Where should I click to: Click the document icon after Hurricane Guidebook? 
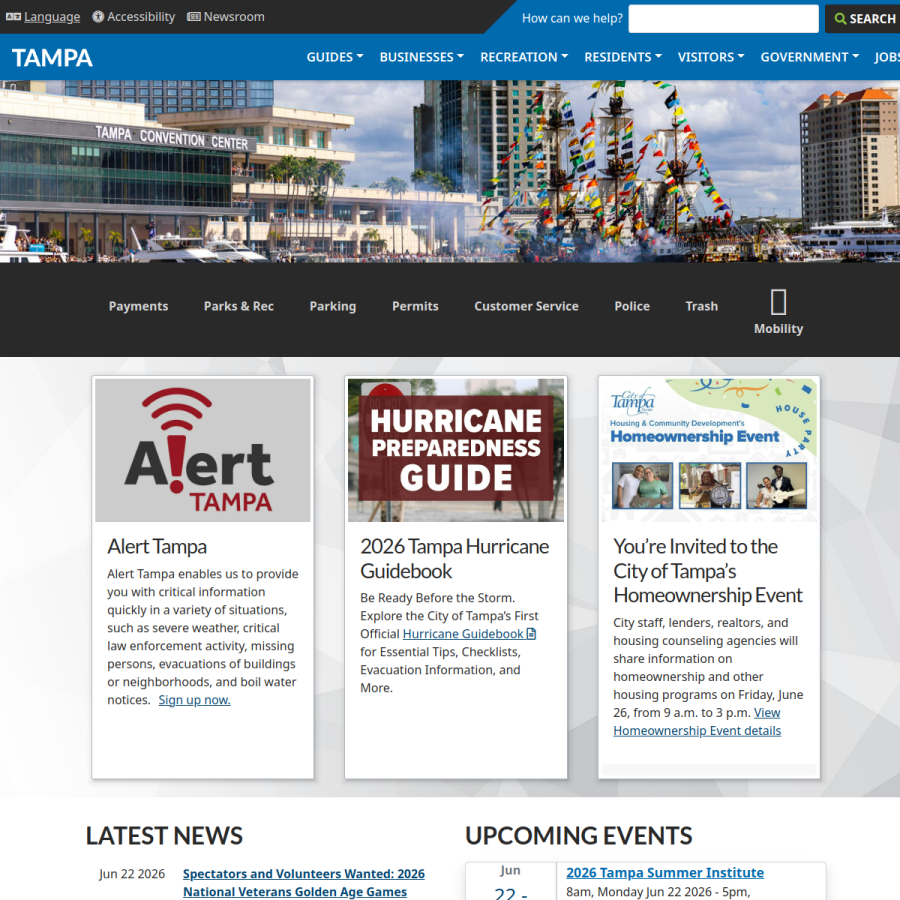click(x=532, y=634)
